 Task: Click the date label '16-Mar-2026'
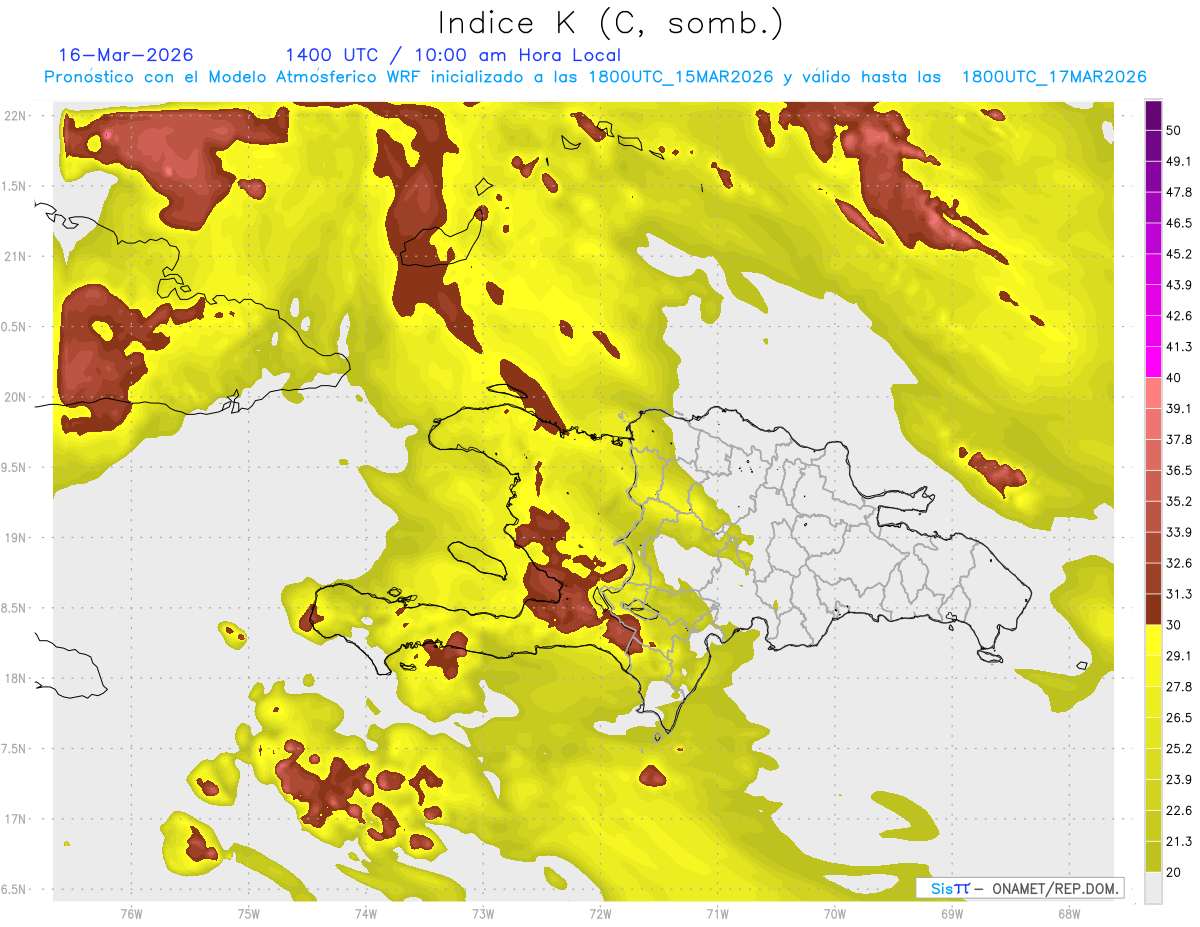click(x=126, y=55)
